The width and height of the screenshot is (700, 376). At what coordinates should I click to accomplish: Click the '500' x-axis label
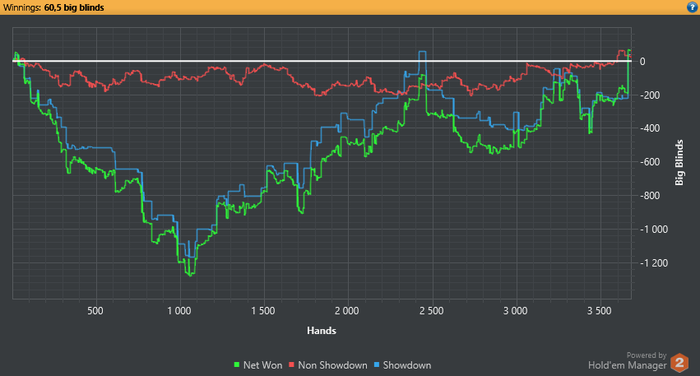pyautogui.click(x=95, y=311)
